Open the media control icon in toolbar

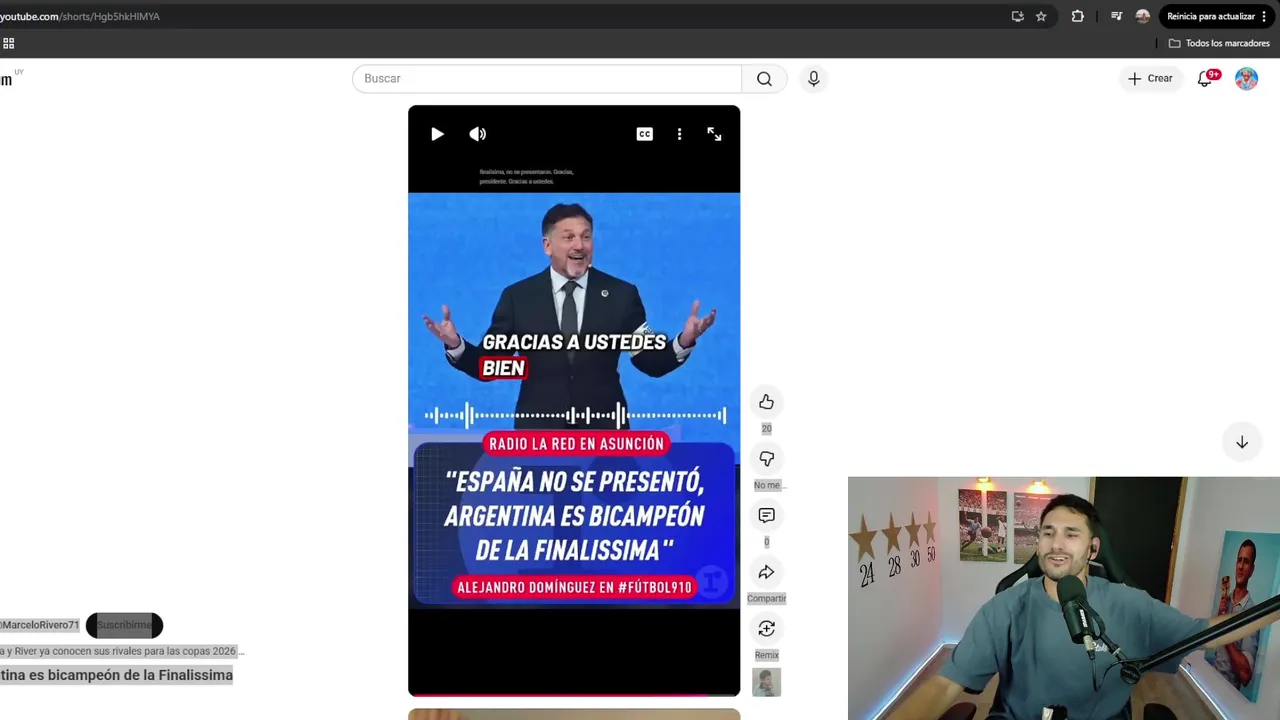click(x=1116, y=16)
